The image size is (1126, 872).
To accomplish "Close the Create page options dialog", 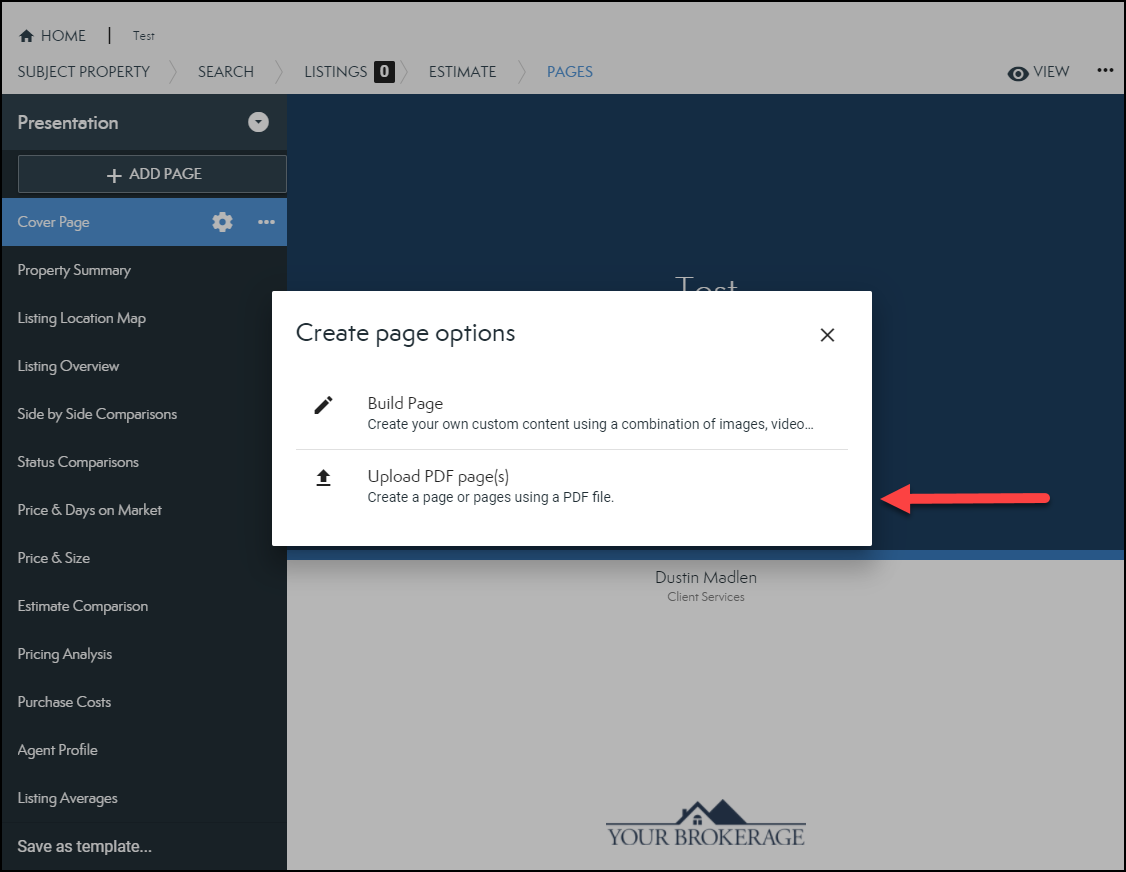I will (827, 335).
